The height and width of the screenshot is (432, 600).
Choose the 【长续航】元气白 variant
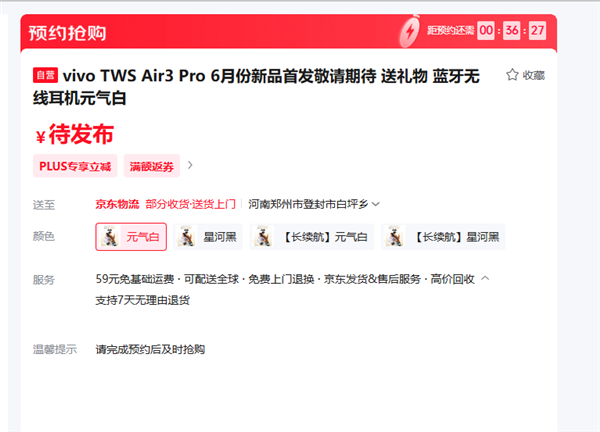pyautogui.click(x=311, y=237)
